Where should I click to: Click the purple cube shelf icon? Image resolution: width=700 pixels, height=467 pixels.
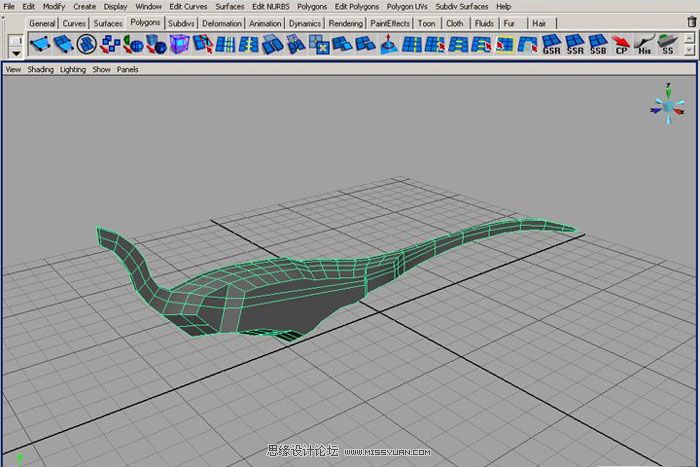pyautogui.click(x=180, y=44)
